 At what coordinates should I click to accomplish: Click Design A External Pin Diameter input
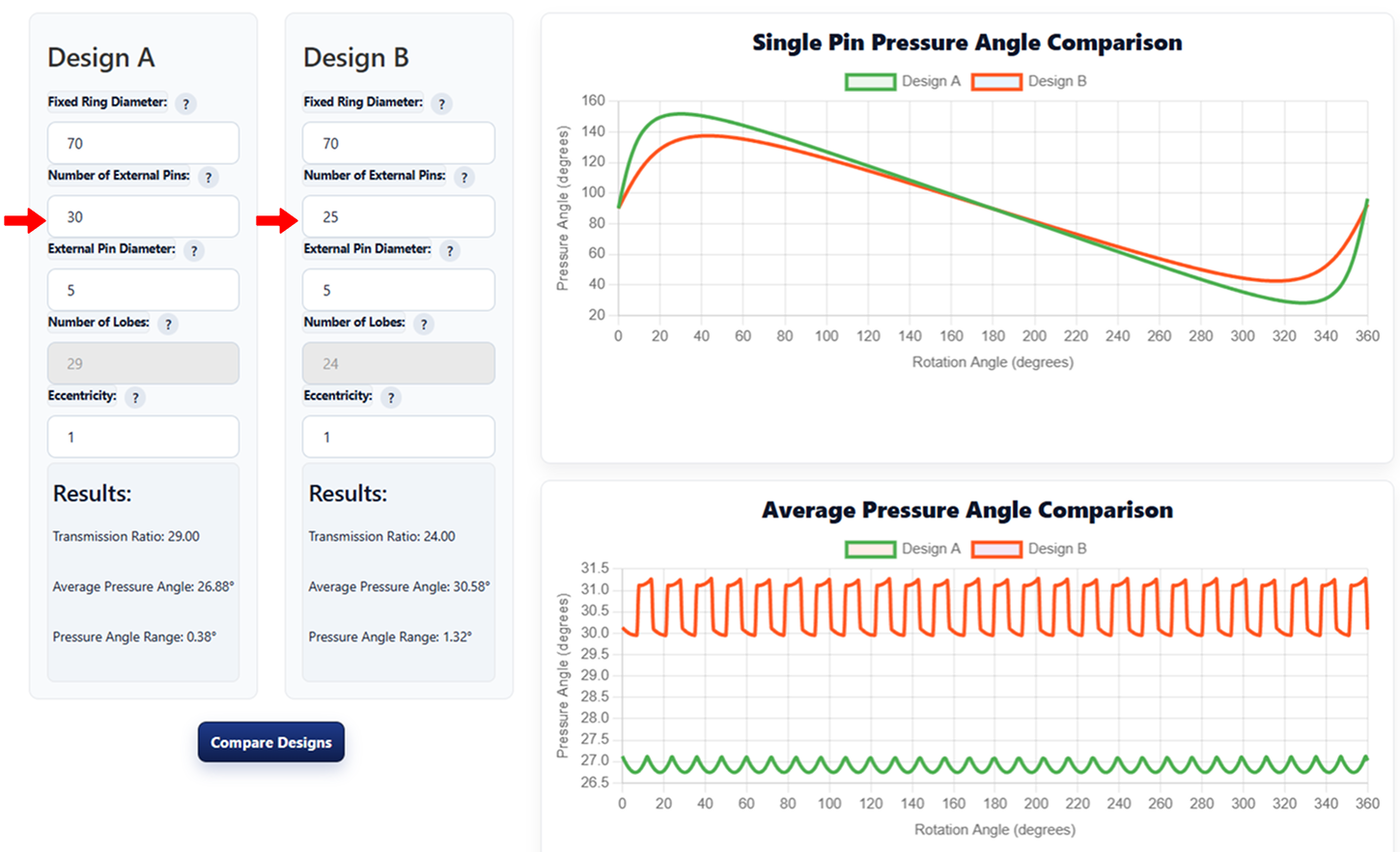tap(143, 290)
